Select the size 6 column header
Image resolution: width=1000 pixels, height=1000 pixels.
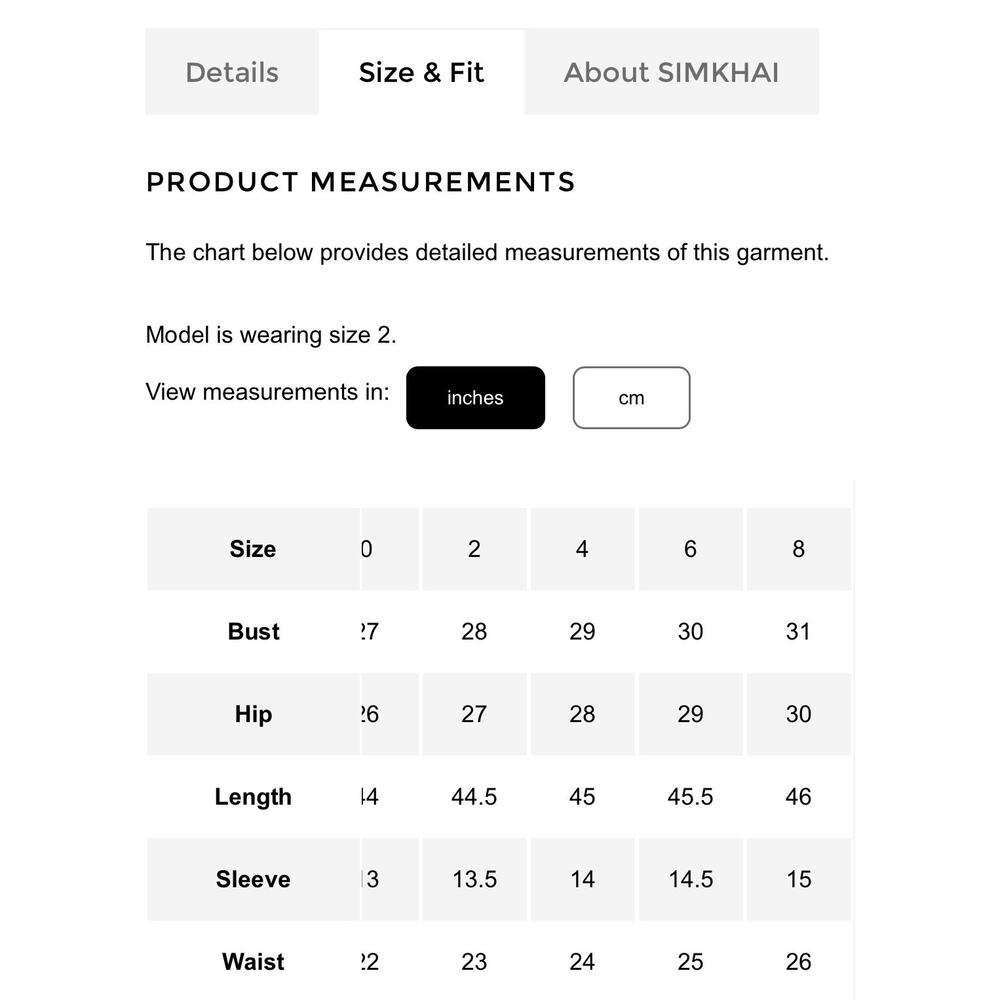click(690, 549)
